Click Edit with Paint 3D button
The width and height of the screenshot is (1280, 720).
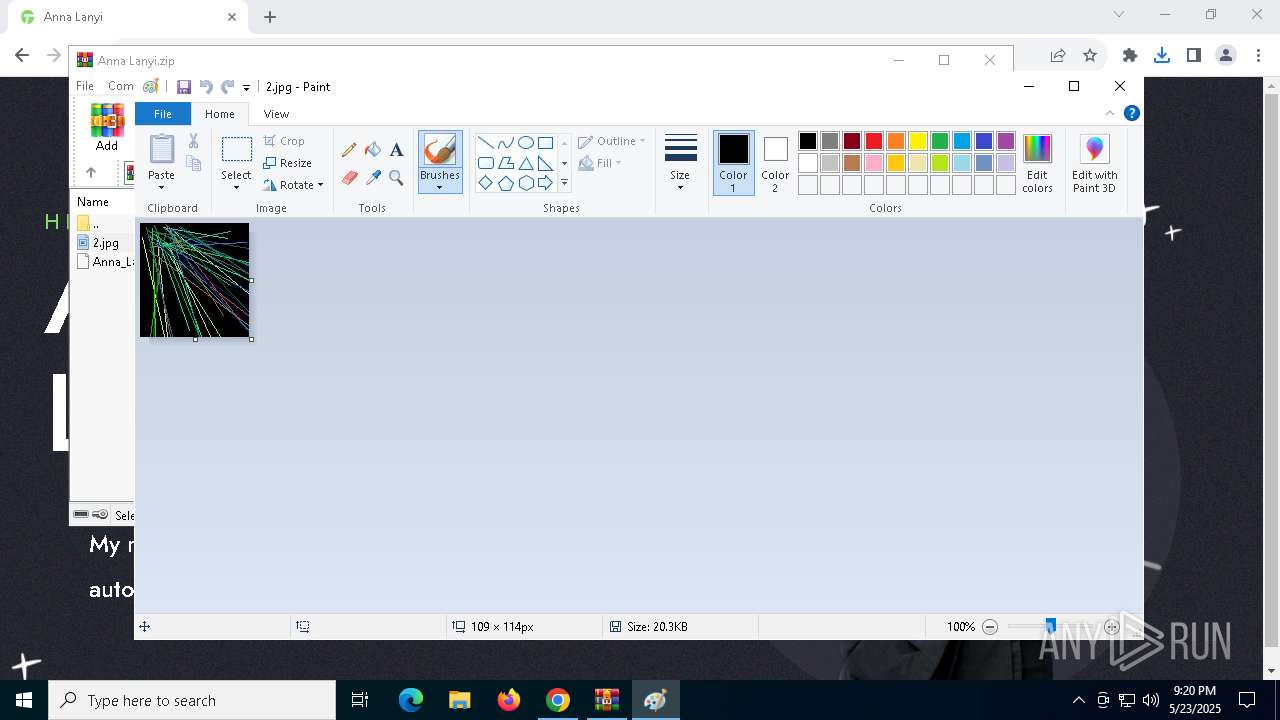(1095, 163)
